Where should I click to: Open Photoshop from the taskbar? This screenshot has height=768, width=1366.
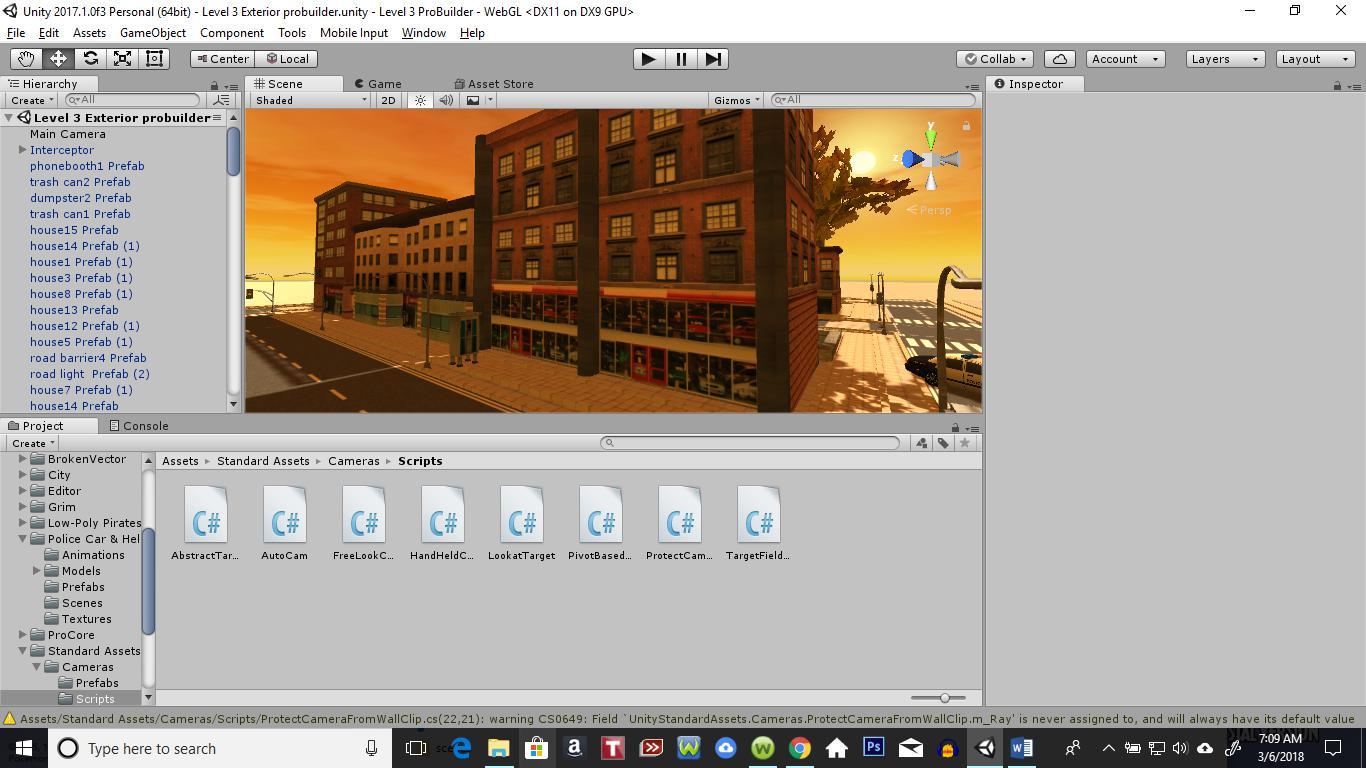click(873, 748)
